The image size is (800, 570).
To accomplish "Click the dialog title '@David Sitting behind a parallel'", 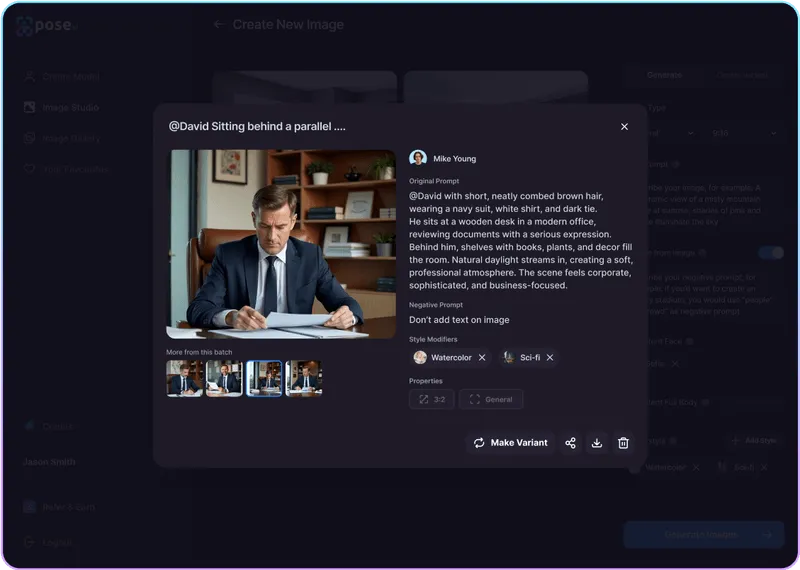I will coord(257,127).
